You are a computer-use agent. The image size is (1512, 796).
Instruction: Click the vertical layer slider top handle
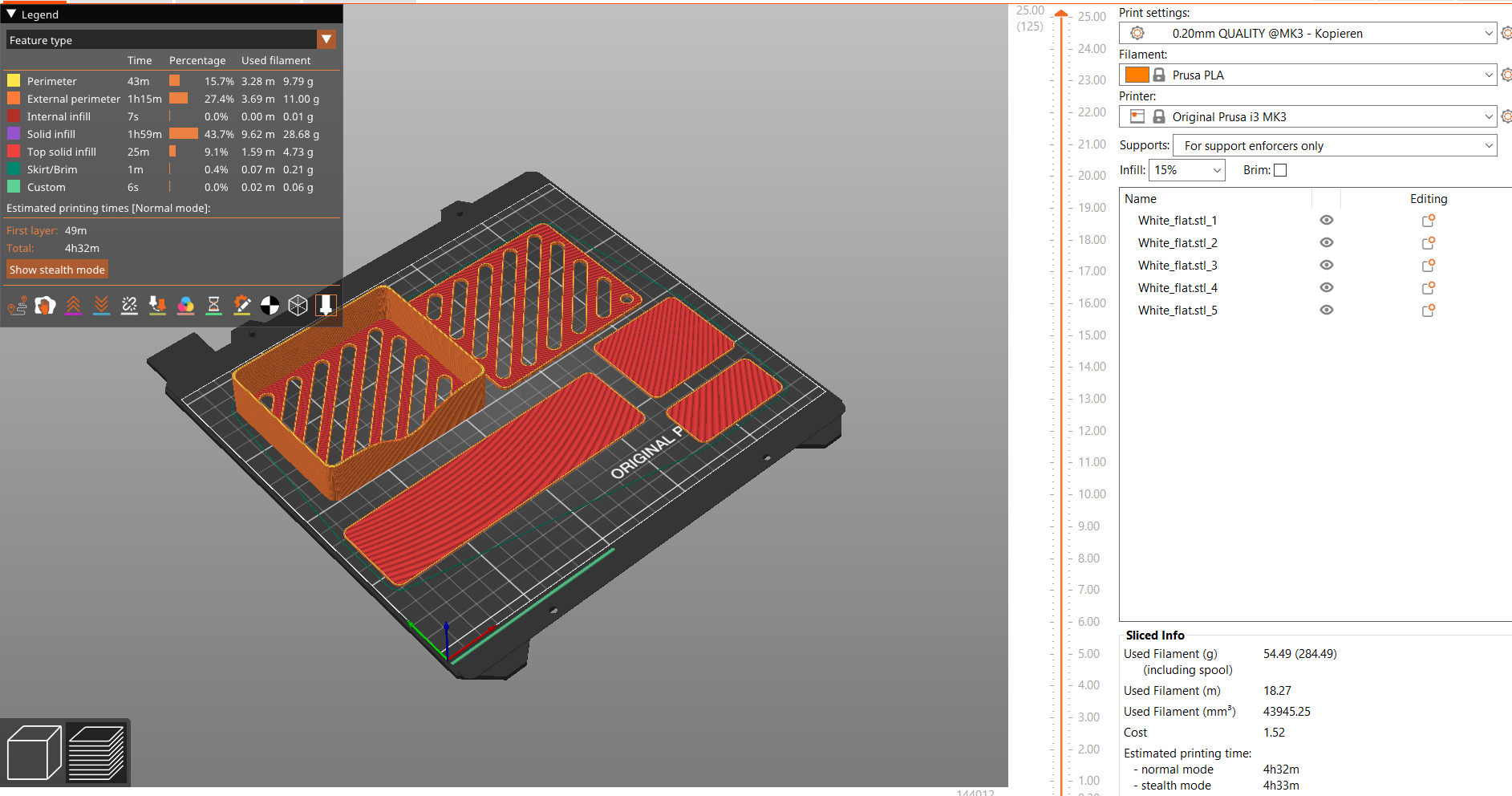point(1061,14)
